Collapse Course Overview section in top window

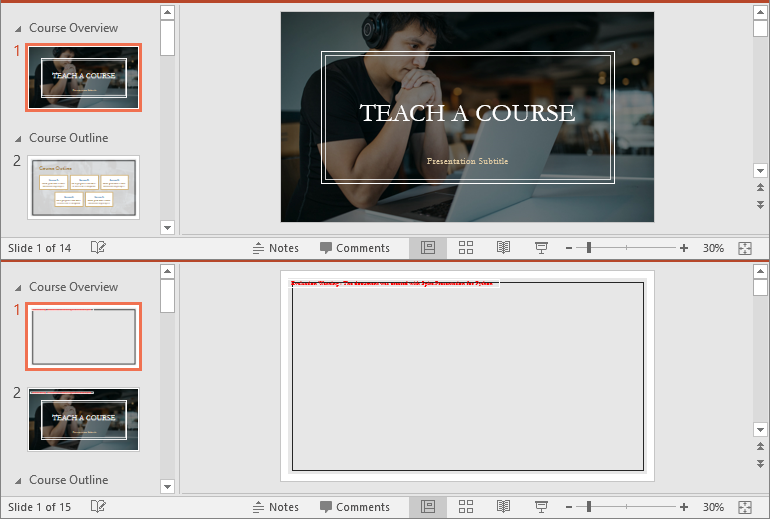click(x=18, y=29)
